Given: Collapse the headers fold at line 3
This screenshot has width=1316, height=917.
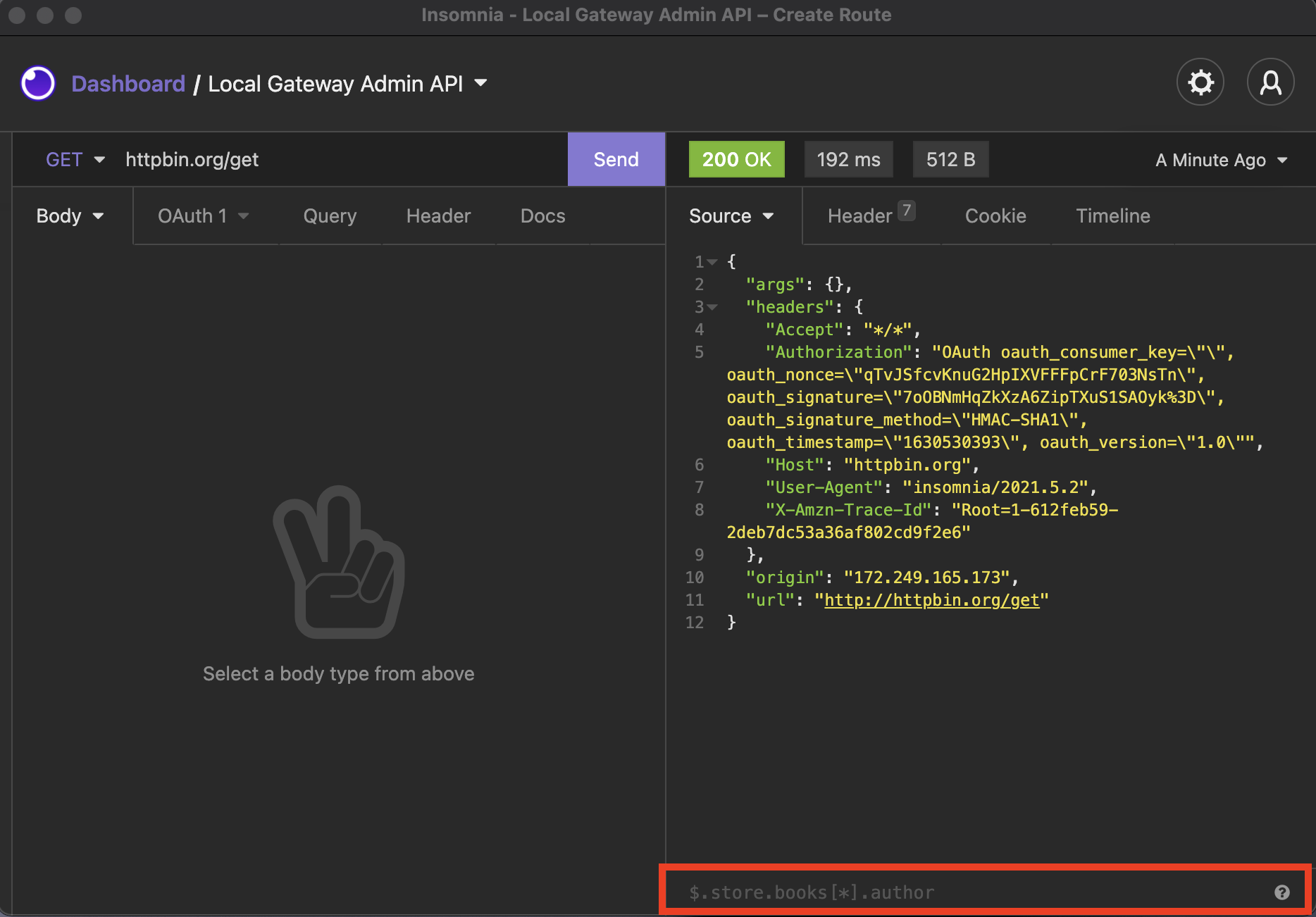Looking at the screenshot, I should pos(712,307).
